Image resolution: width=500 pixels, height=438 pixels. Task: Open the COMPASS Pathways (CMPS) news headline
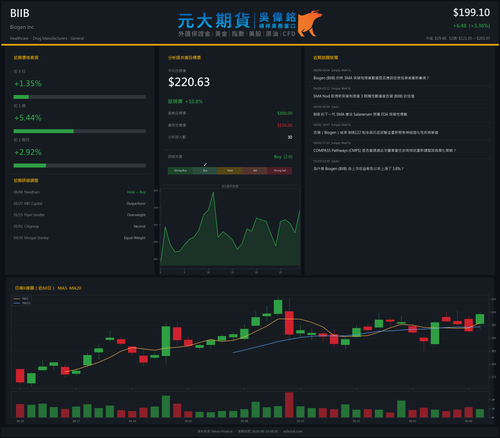pos(384,150)
